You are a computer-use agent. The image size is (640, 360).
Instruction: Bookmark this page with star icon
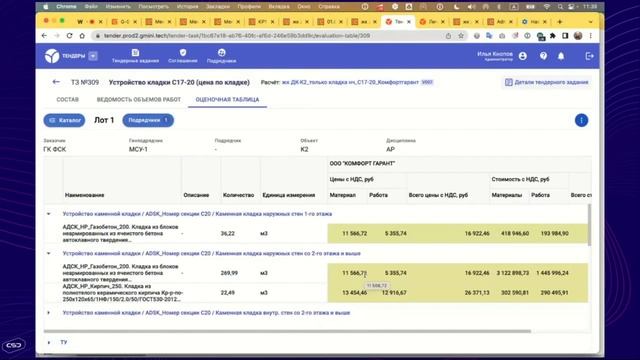coord(461,36)
